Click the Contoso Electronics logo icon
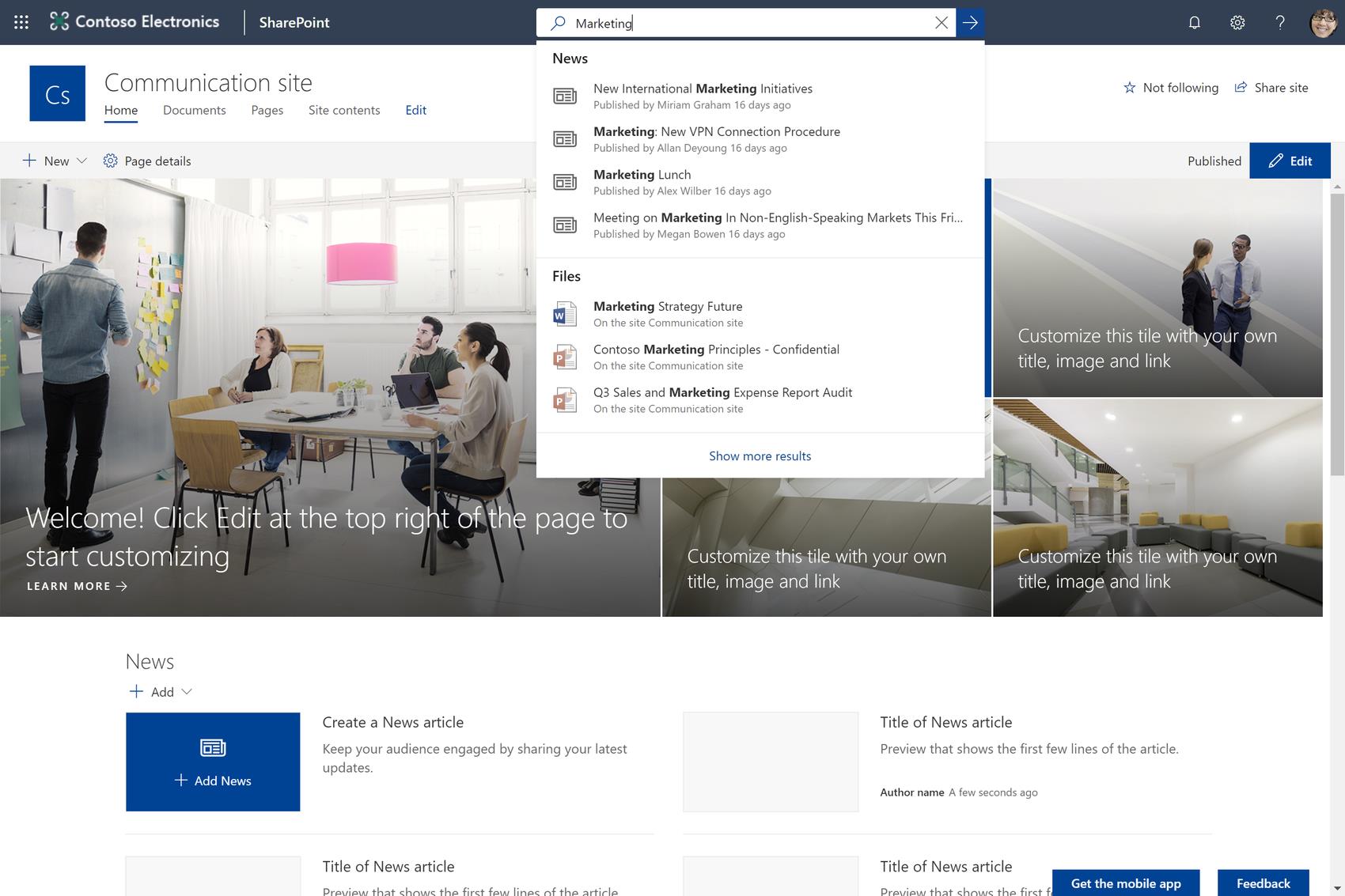 [x=59, y=22]
